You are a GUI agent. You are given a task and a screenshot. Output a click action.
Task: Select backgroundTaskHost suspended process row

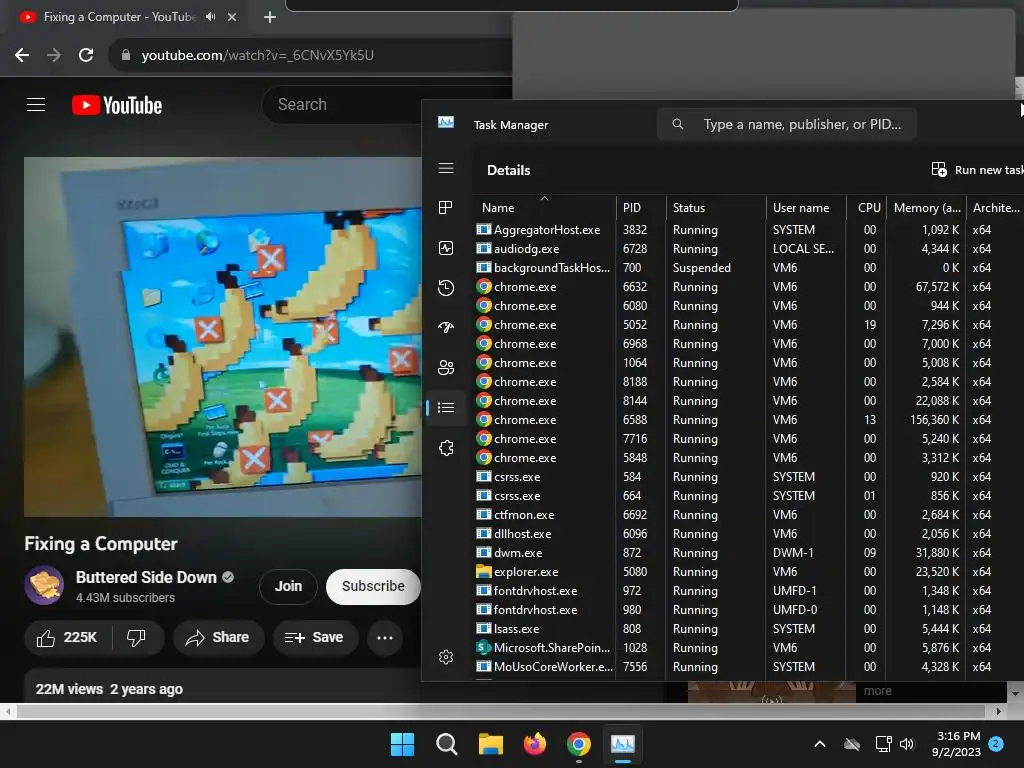click(748, 268)
